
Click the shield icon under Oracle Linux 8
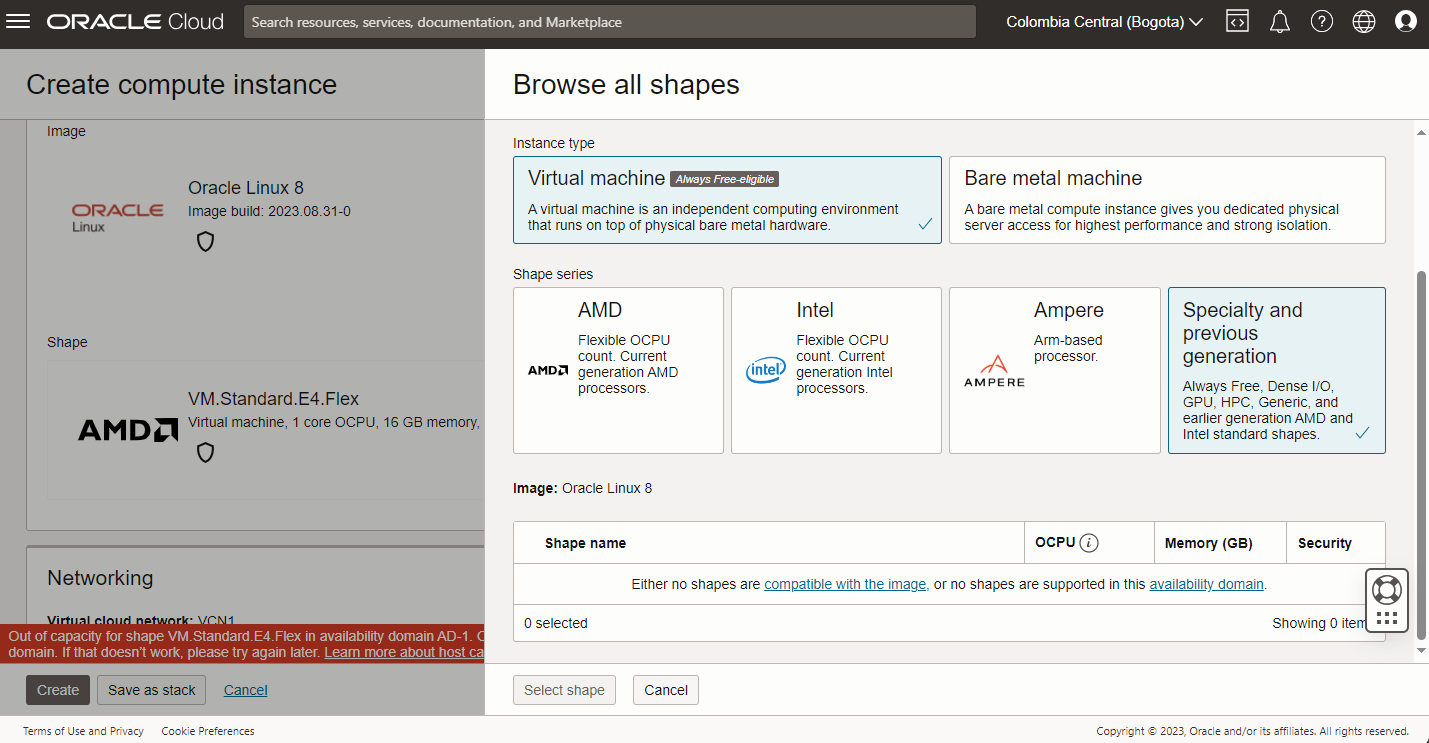[205, 241]
